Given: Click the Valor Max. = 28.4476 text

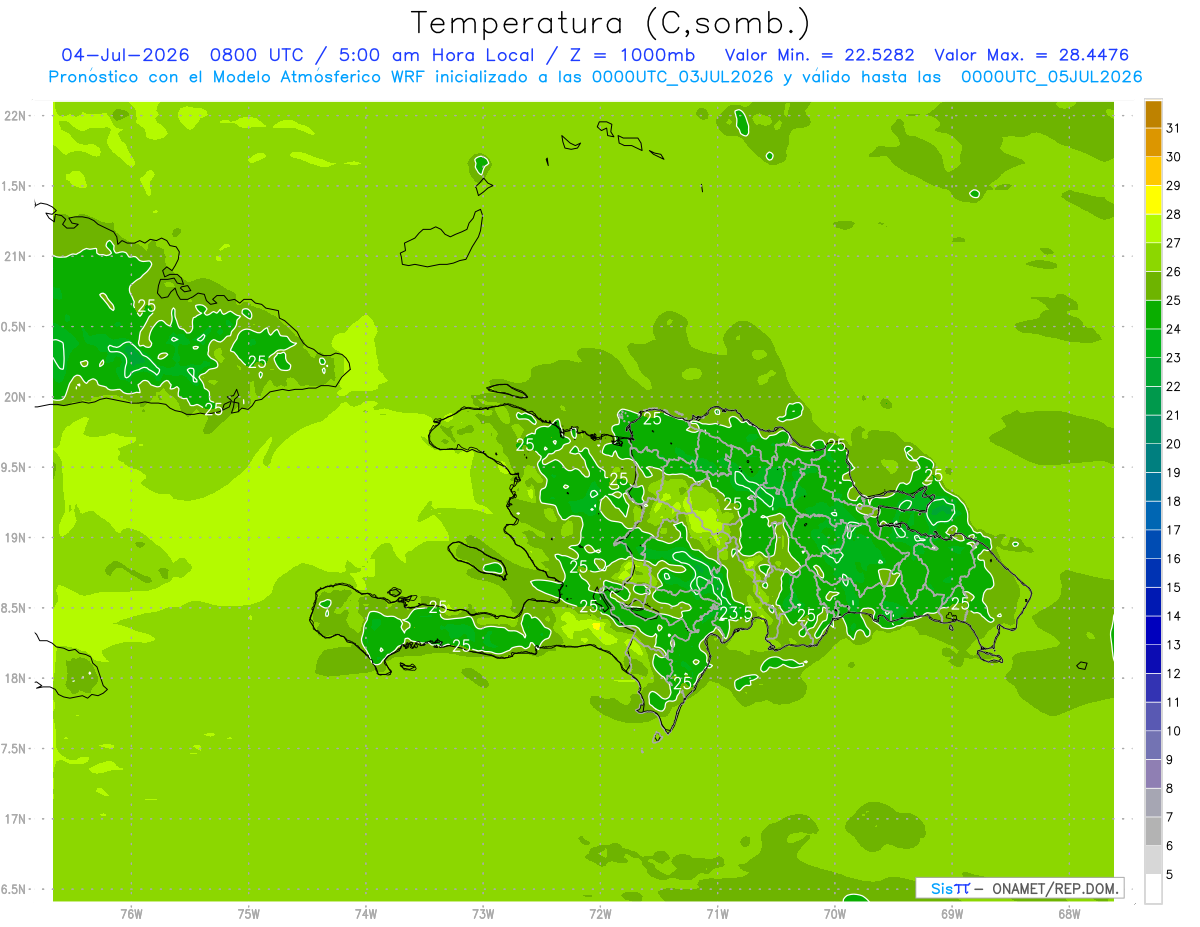Looking at the screenshot, I should pos(1031,55).
